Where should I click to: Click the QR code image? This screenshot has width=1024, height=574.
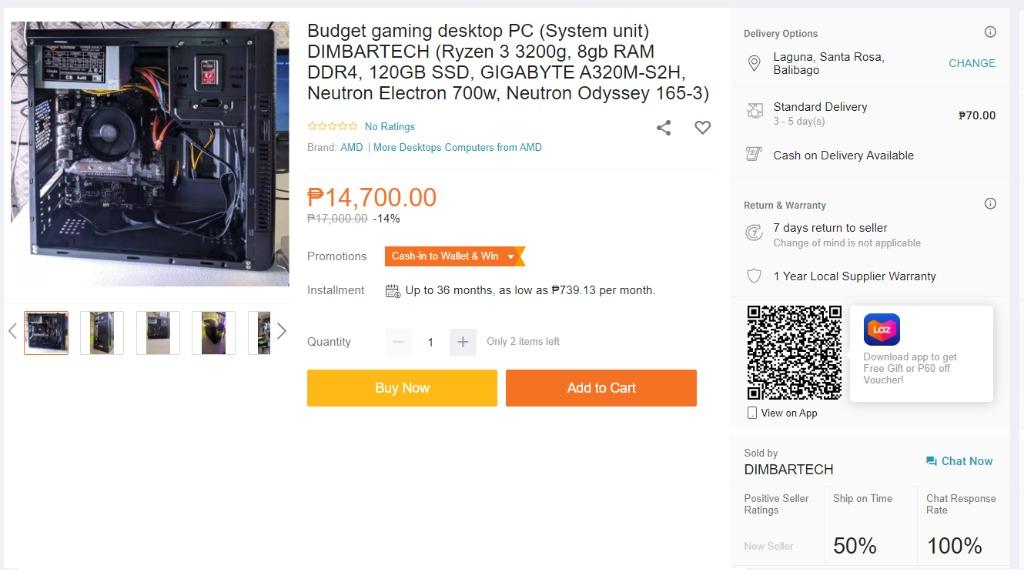[x=794, y=352]
